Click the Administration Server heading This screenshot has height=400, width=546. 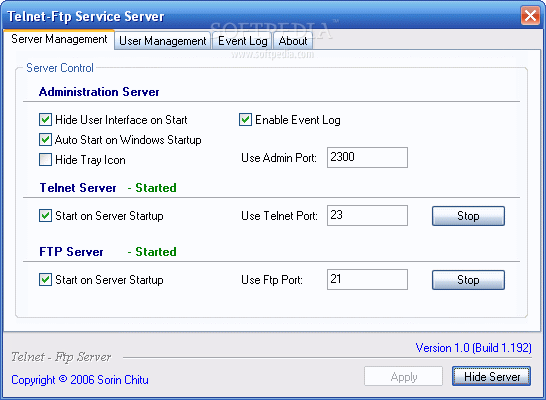point(99,92)
